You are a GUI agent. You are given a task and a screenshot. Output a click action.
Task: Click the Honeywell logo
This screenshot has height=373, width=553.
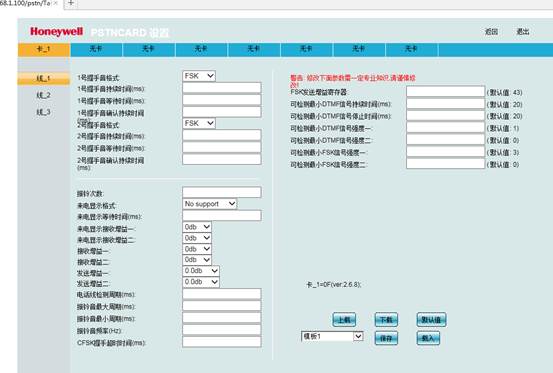click(56, 31)
